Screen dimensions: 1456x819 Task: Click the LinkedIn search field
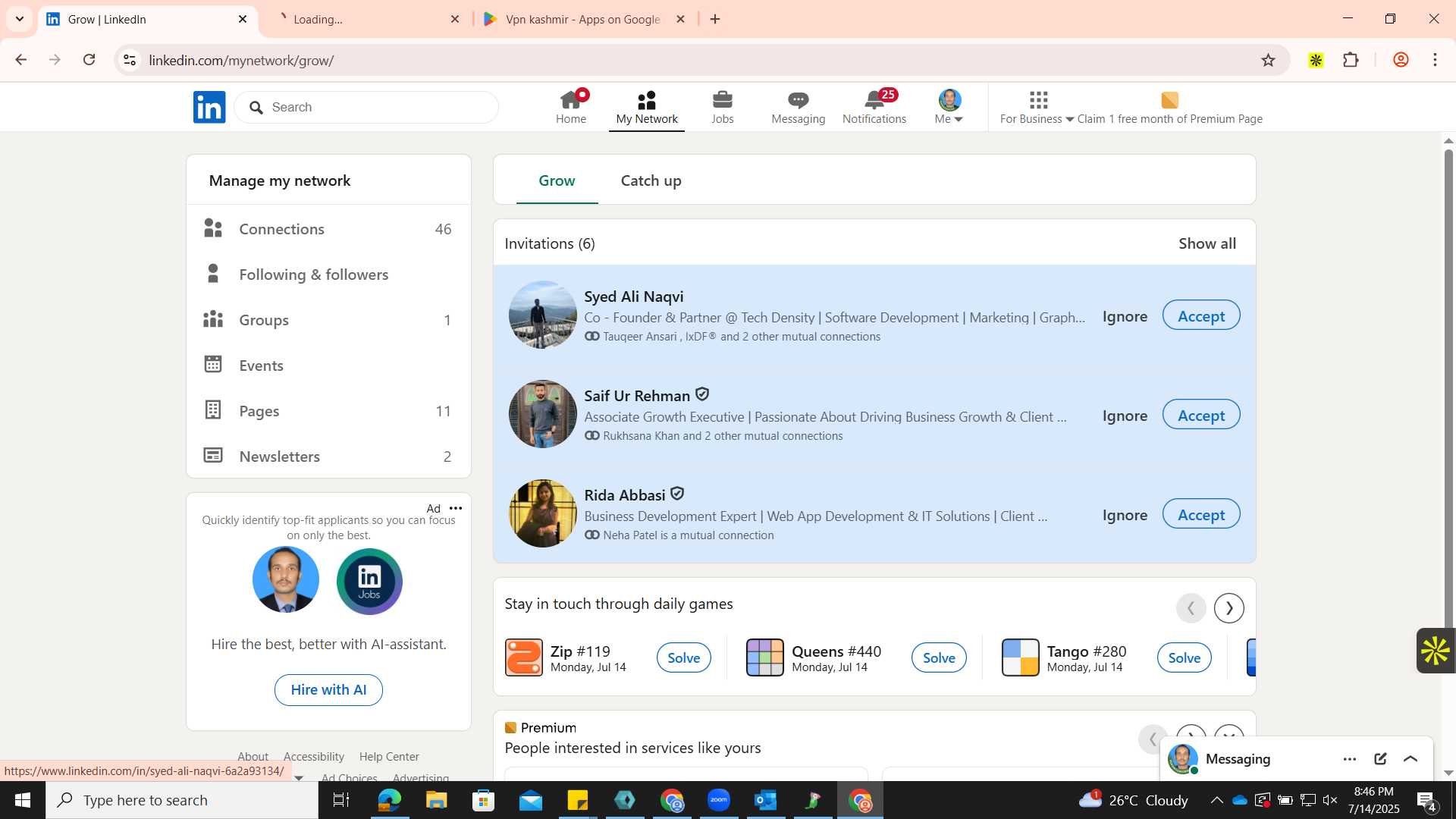point(367,107)
